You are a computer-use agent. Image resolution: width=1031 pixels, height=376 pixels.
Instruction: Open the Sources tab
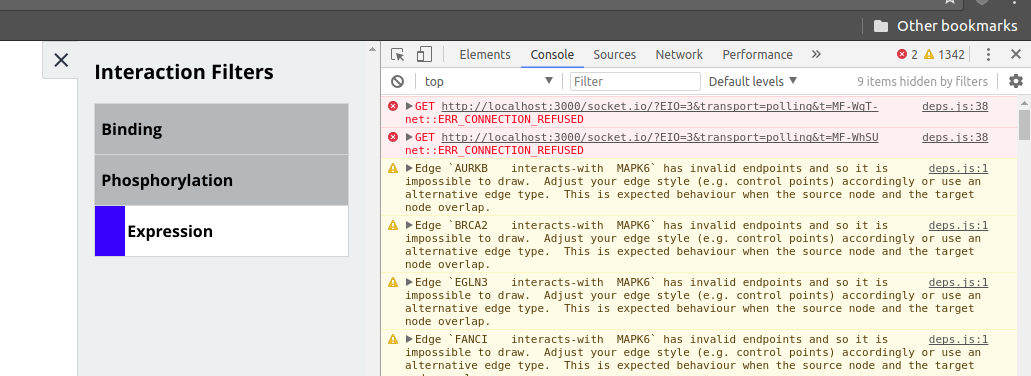[614, 55]
